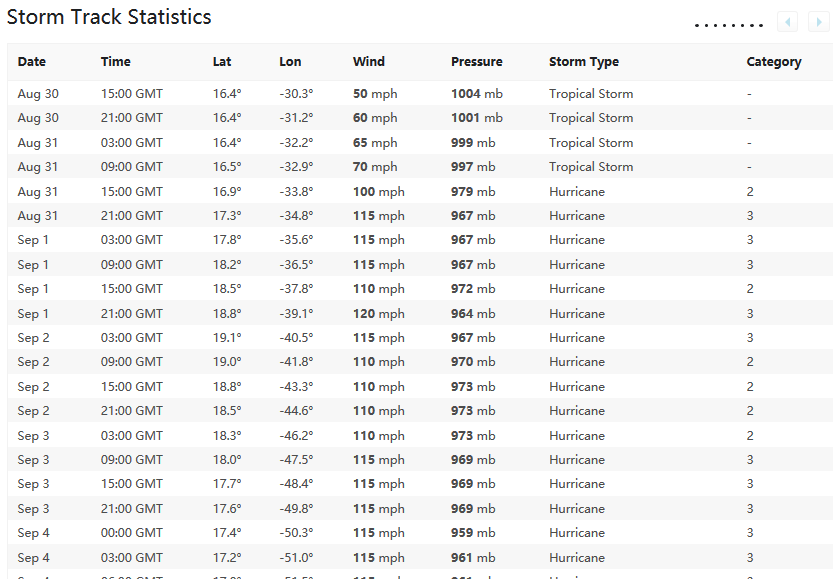Click latitude 19.1° cell
Image resolution: width=833 pixels, height=579 pixels.
click(227, 338)
